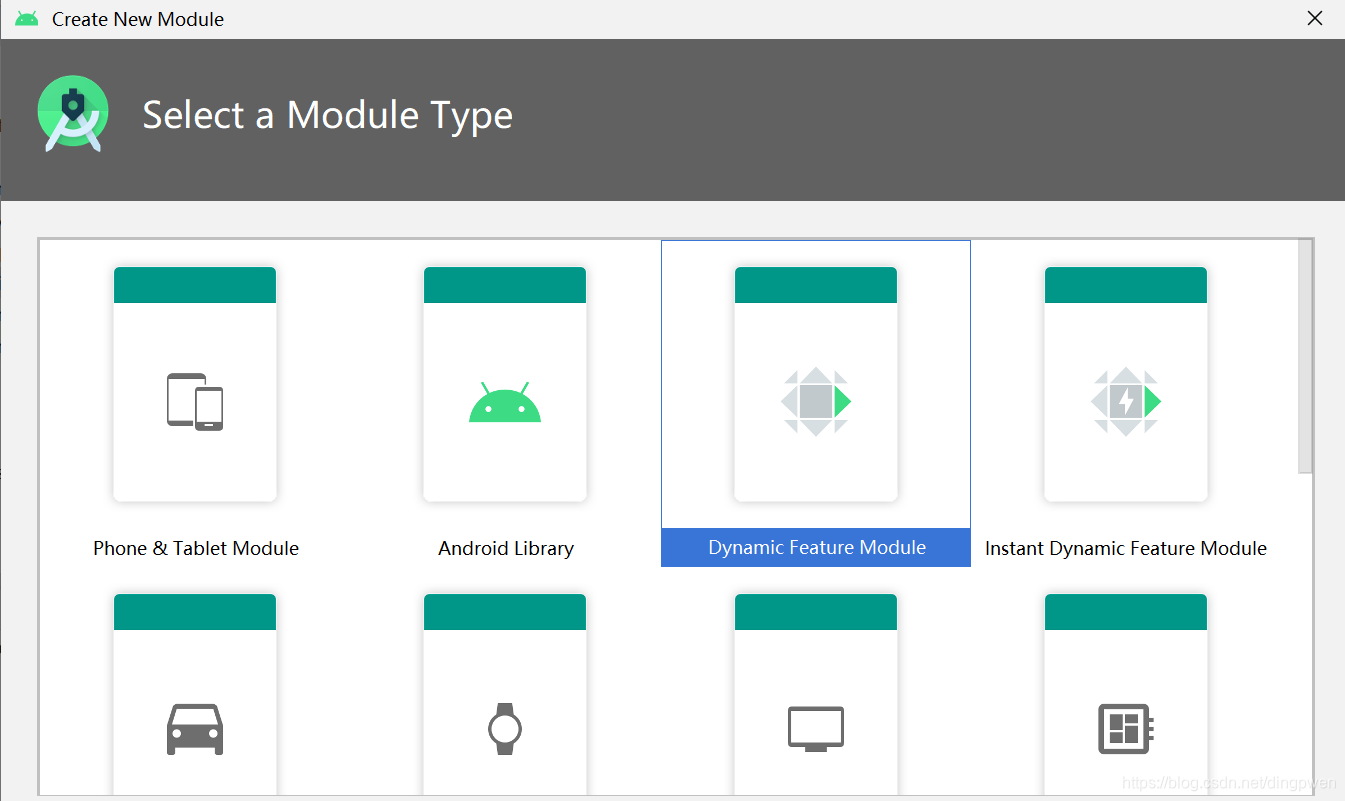The height and width of the screenshot is (801, 1345).
Task: Select the Phone & Tablet Module card icon
Action: [195, 402]
